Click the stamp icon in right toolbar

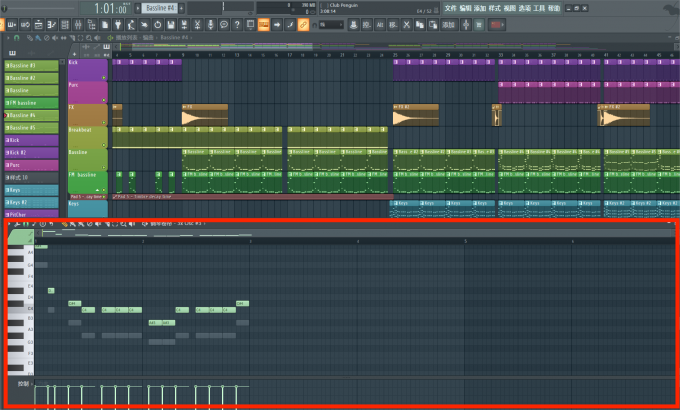[353, 25]
